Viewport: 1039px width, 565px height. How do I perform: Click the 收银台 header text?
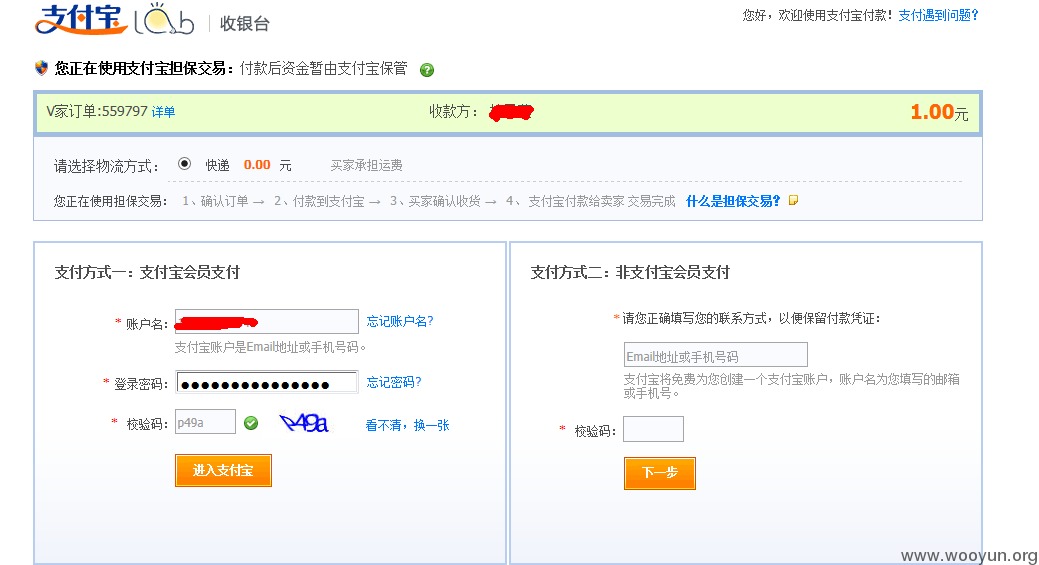coord(245,24)
